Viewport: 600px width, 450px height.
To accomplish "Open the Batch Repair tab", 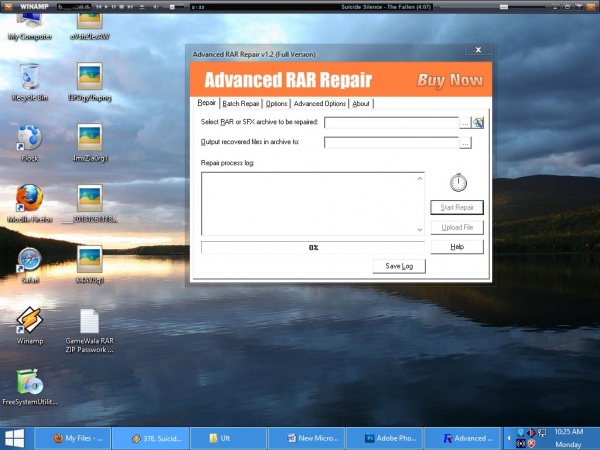I will tap(241, 104).
